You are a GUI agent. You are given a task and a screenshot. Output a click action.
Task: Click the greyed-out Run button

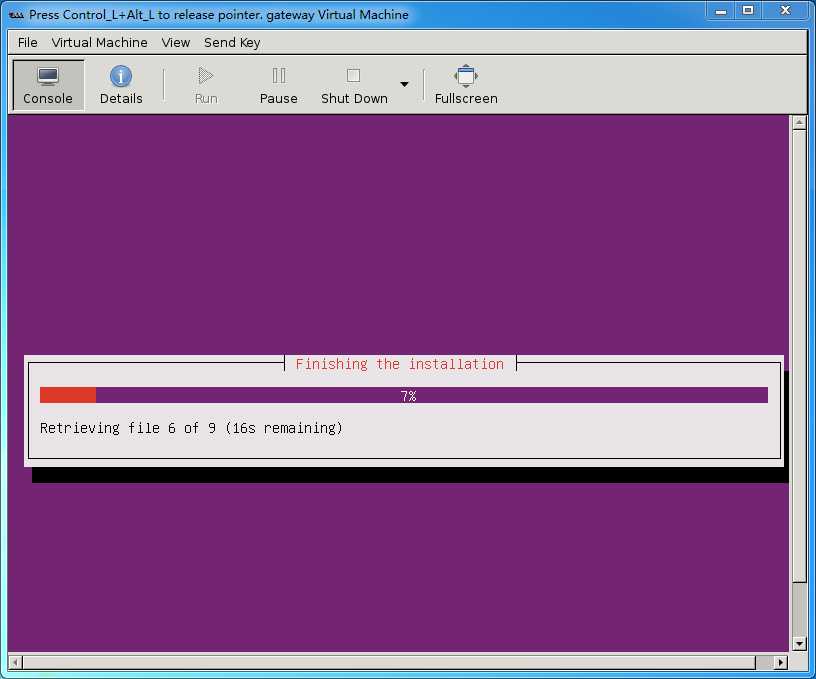pos(206,85)
